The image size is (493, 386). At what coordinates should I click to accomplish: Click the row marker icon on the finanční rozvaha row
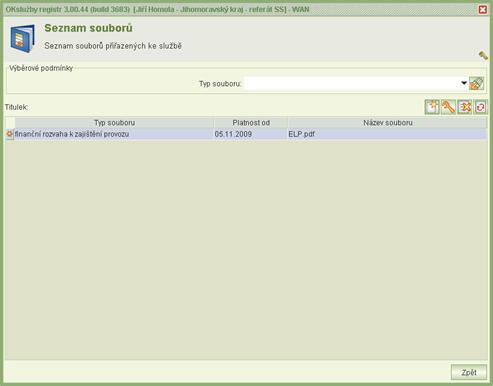9,134
